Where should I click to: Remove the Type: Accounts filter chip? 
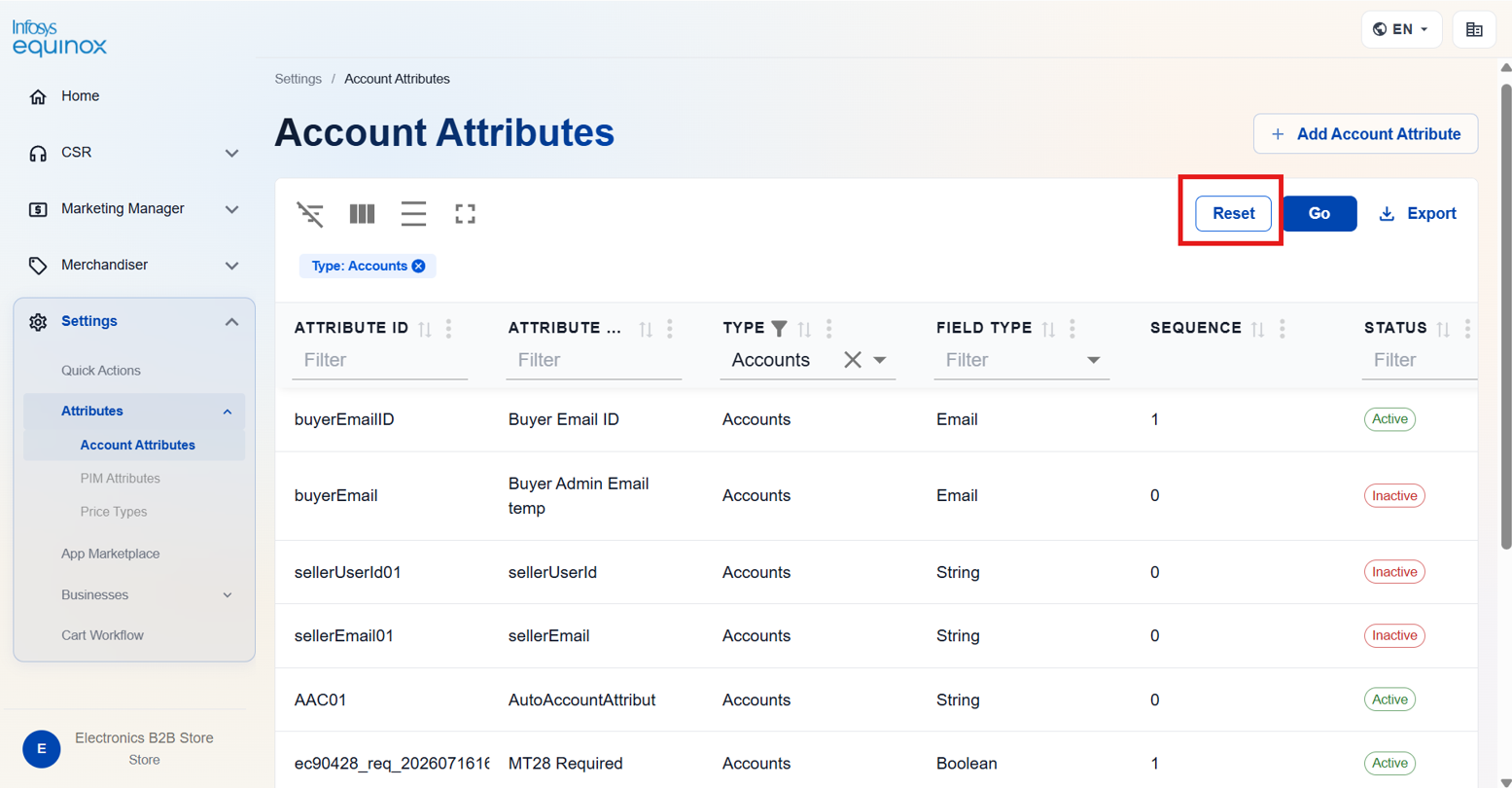click(418, 266)
